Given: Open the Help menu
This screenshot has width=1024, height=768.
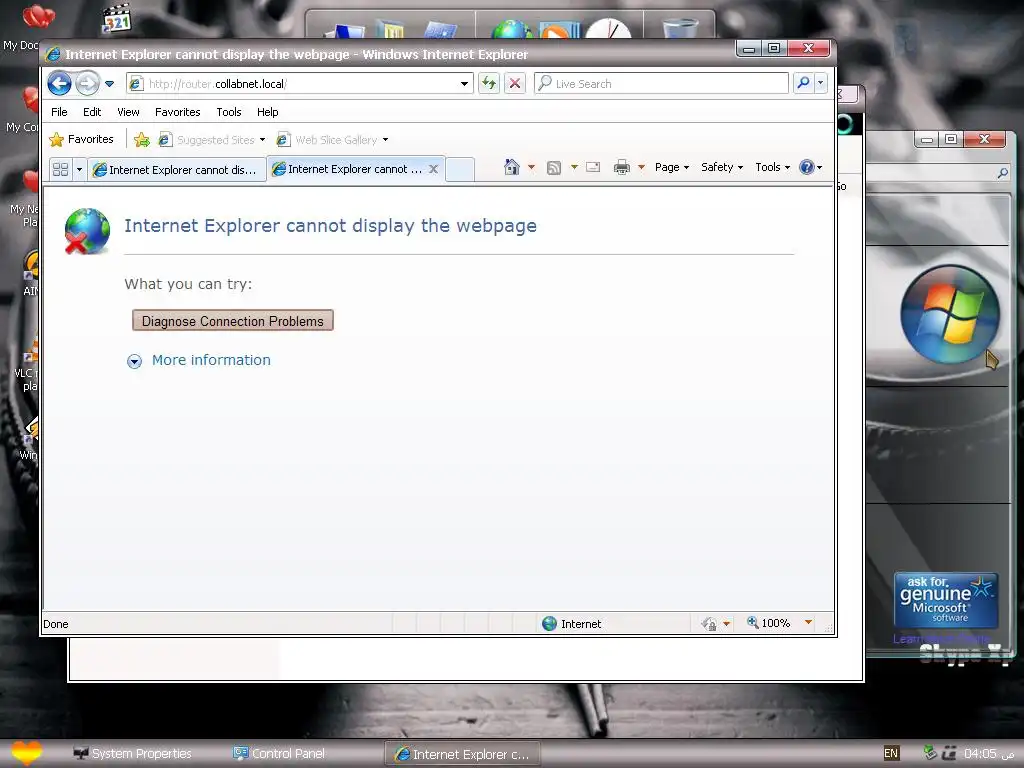Looking at the screenshot, I should point(268,112).
